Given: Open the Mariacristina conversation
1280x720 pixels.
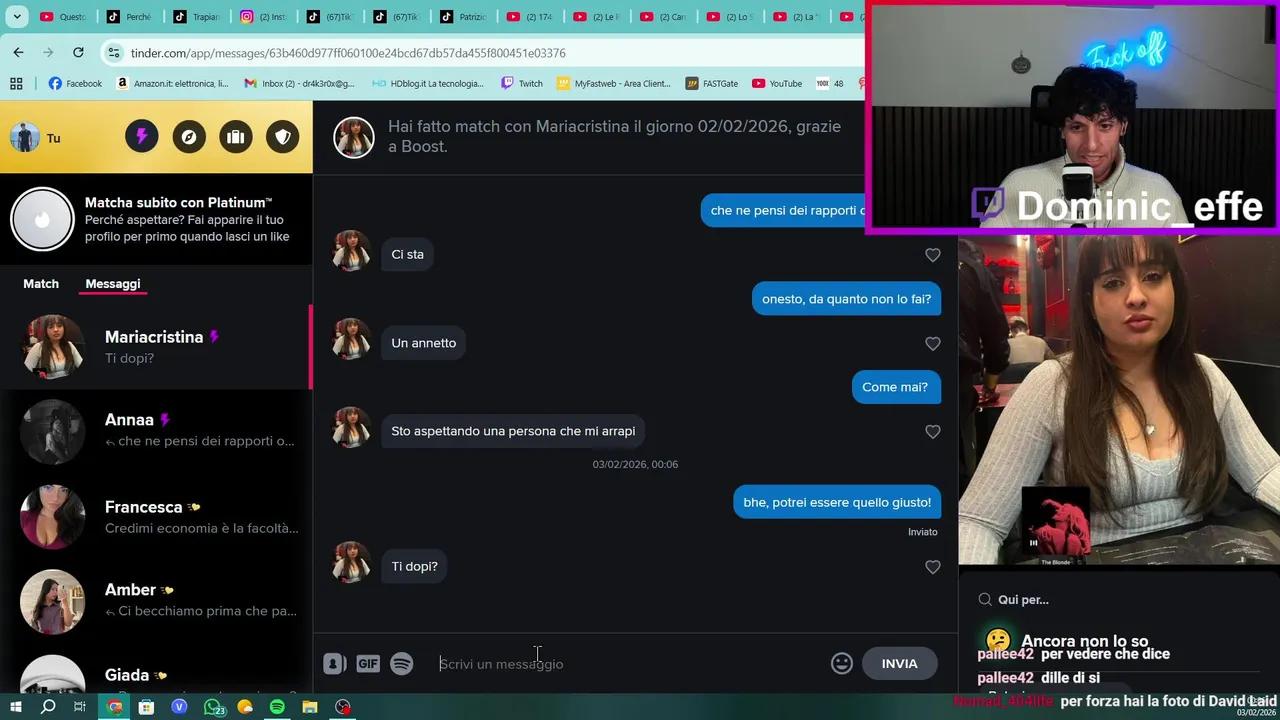Looking at the screenshot, I should pos(156,347).
